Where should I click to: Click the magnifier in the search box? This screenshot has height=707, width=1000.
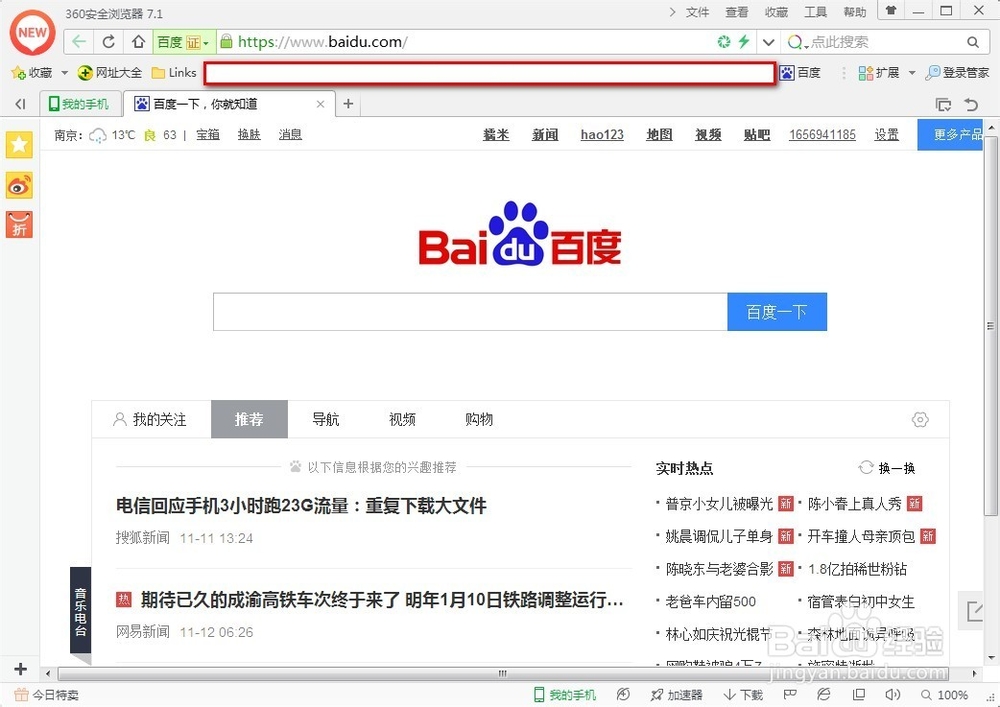coord(973,42)
